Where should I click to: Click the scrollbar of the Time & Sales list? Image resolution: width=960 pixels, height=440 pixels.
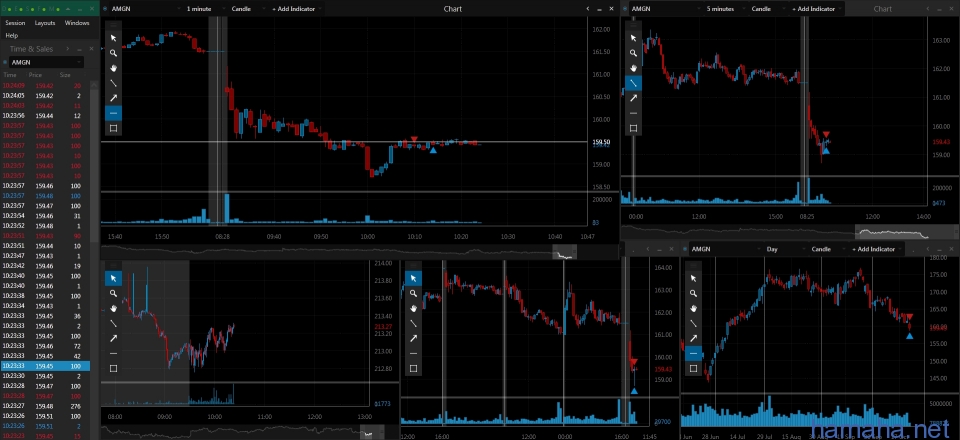[94, 165]
